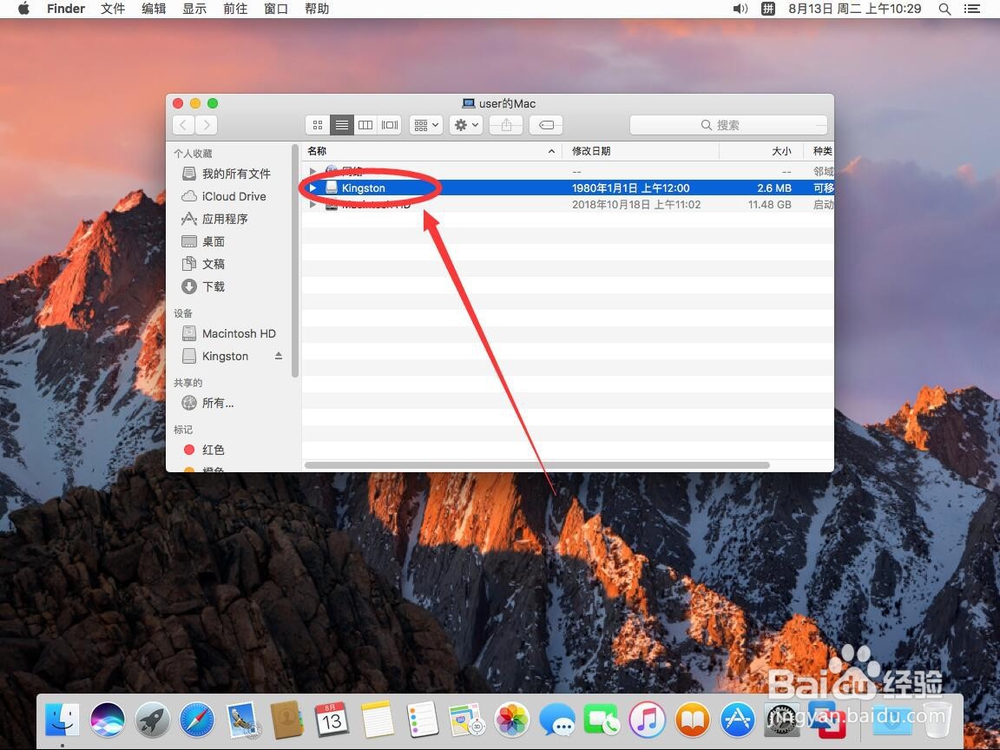The width and height of the screenshot is (1000, 750).
Task: Open 桌面 in sidebar
Action: 203,241
